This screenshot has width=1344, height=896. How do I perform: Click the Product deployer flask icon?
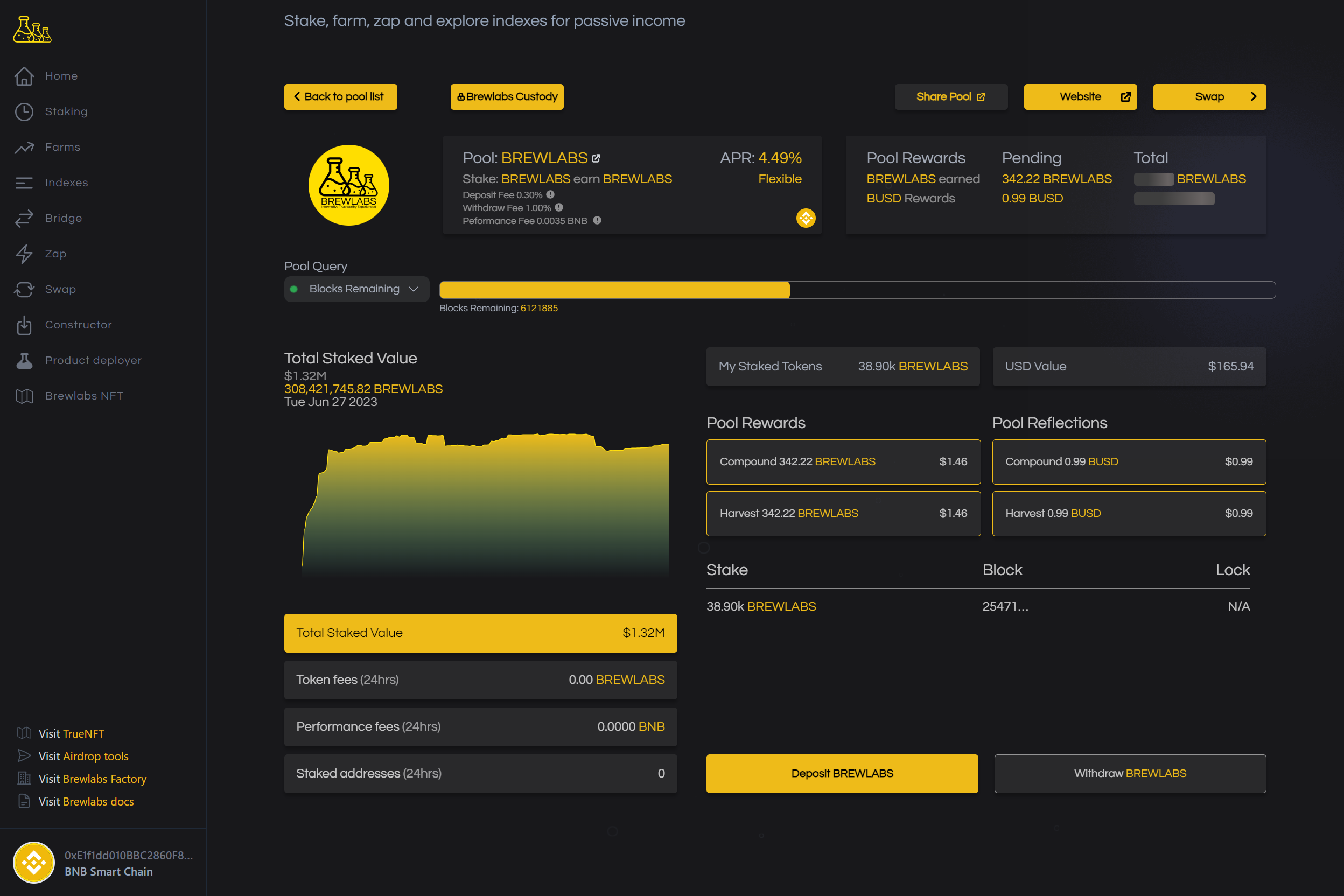point(24,361)
